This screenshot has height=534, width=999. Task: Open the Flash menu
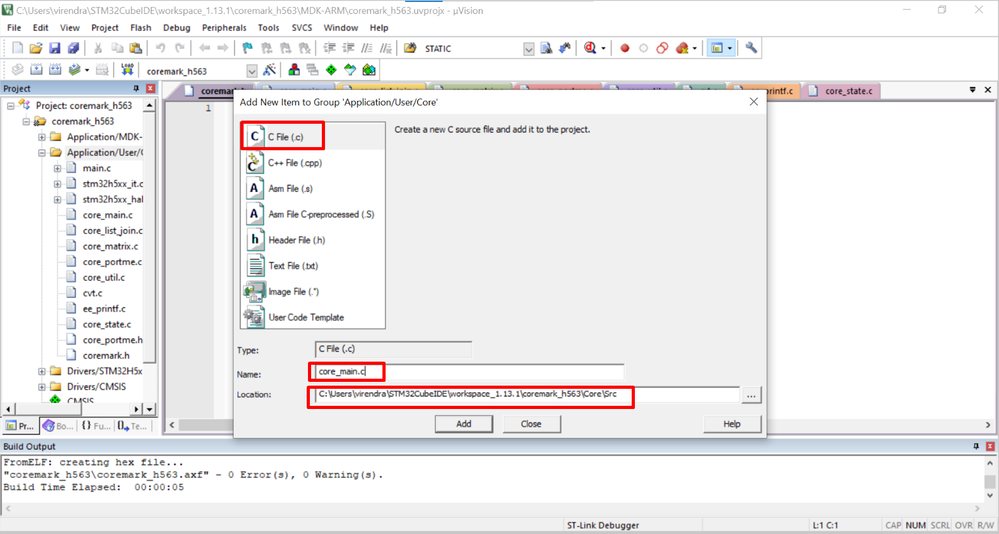pyautogui.click(x=141, y=28)
